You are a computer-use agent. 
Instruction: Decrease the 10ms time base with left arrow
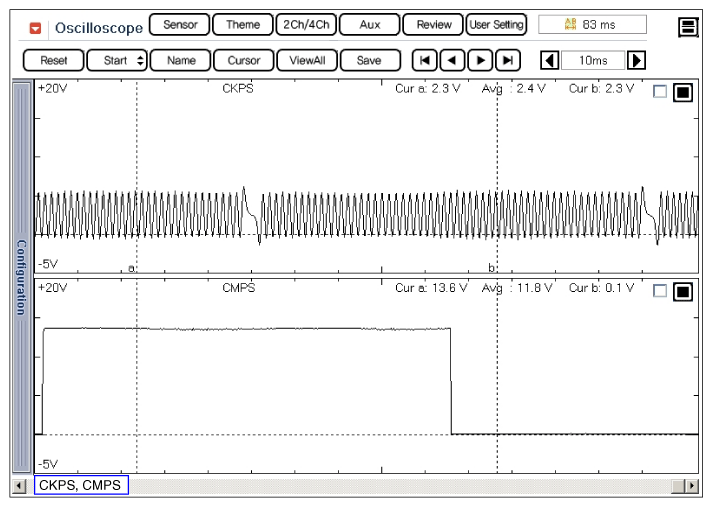coord(549,60)
